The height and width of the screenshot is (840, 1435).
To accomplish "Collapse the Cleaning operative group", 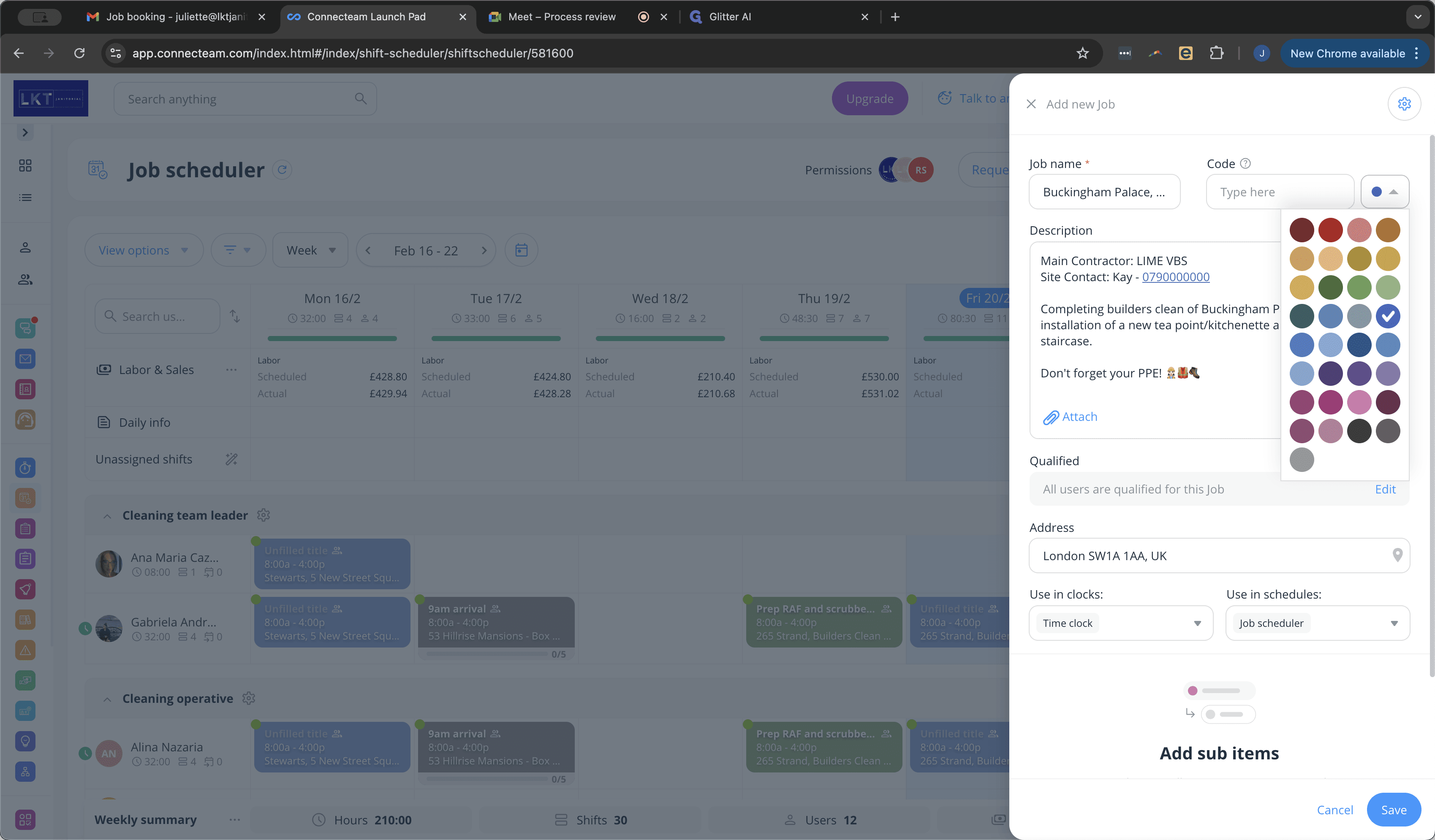I will 106,699.
